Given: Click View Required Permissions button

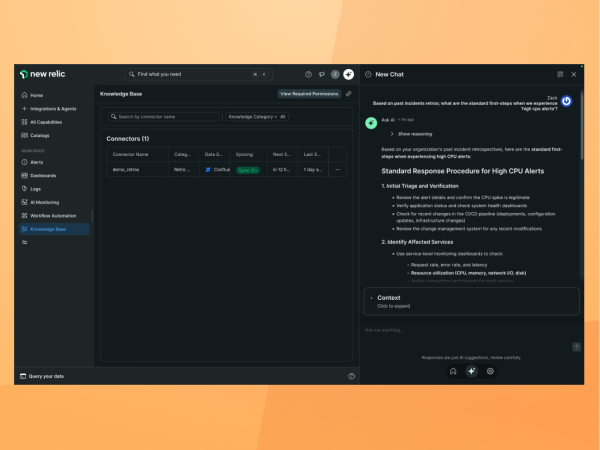Looking at the screenshot, I should point(309,94).
